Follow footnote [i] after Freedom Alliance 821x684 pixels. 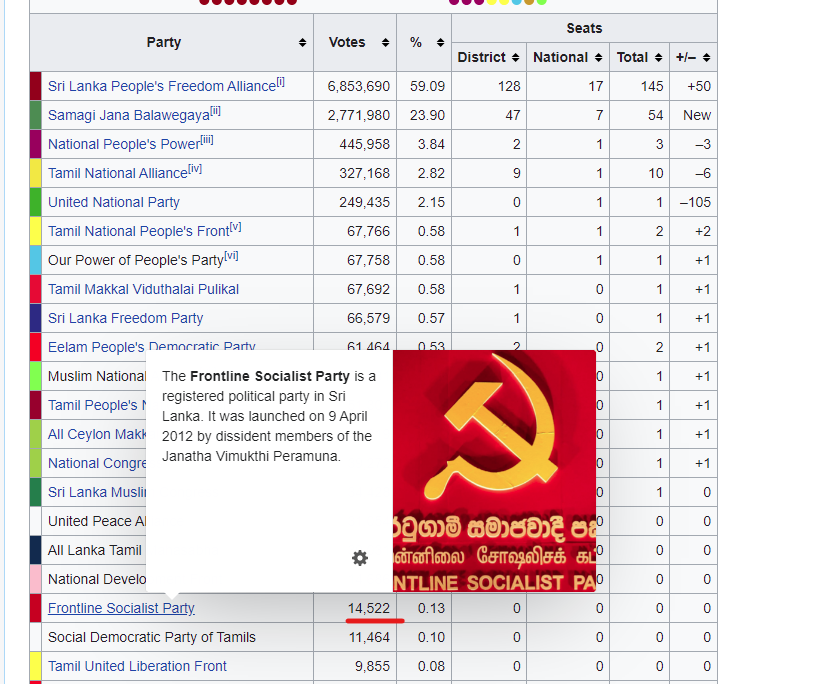tap(280, 82)
